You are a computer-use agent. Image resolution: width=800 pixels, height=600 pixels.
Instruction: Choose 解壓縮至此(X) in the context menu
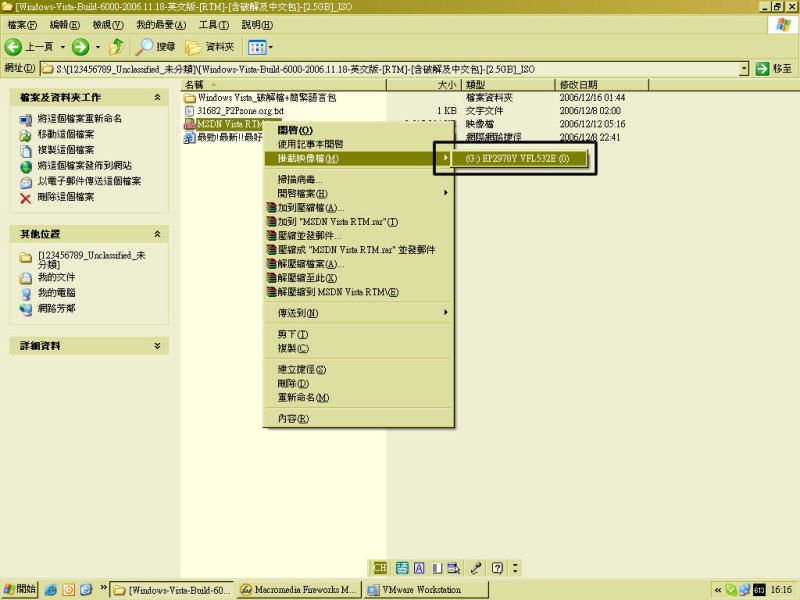pos(358,278)
